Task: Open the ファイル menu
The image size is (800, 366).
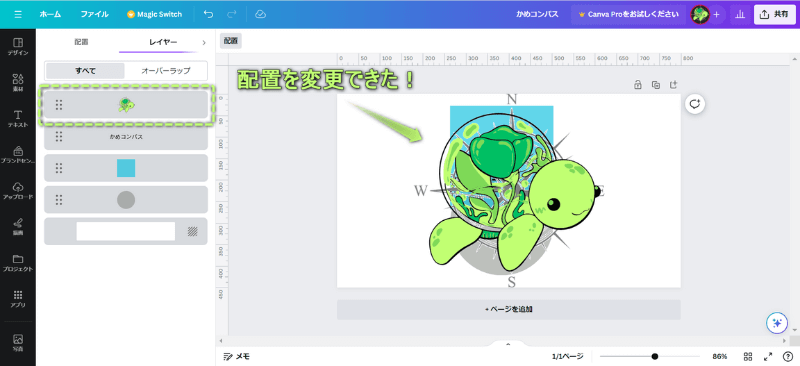Action: pos(94,14)
